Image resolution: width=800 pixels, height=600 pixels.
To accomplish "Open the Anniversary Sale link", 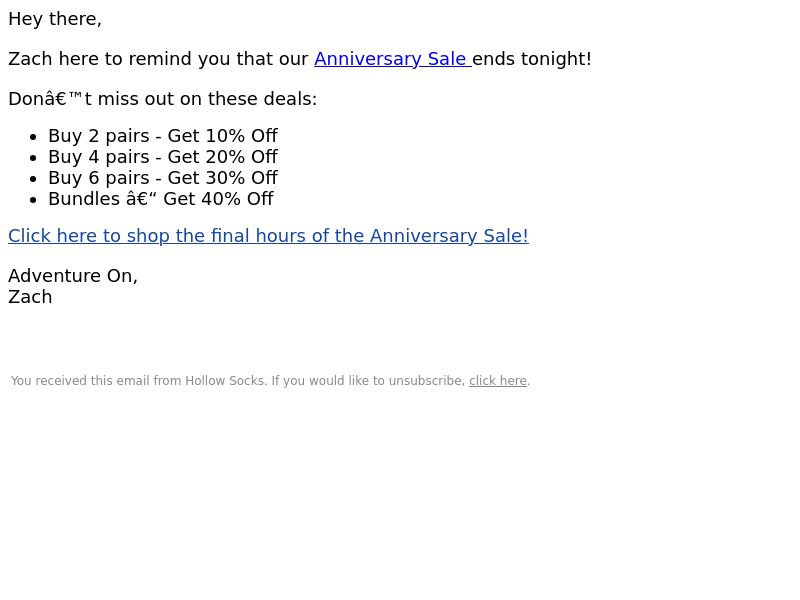I will pyautogui.click(x=393, y=59).
